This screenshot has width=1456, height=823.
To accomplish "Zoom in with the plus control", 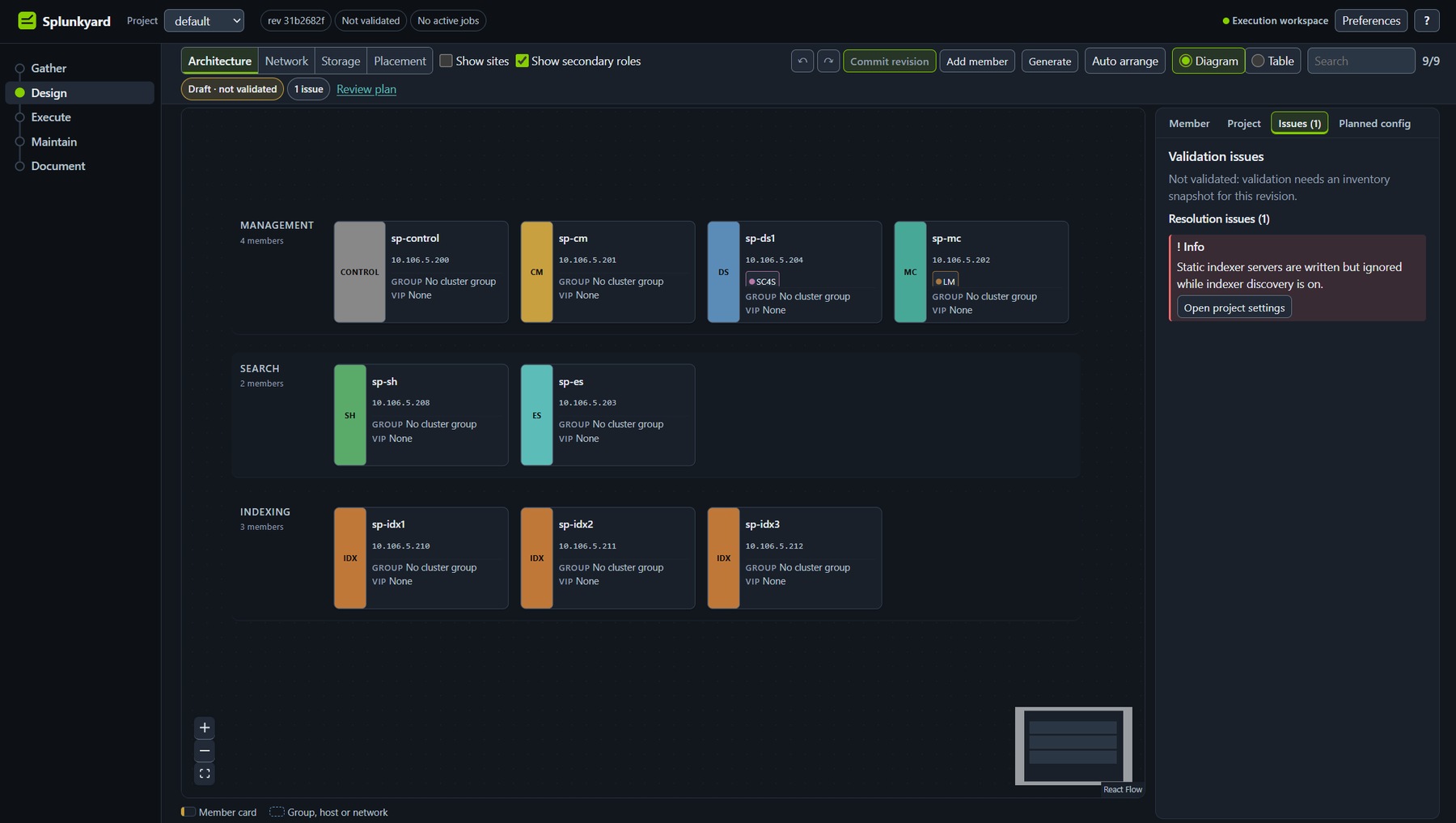I will coord(205,728).
